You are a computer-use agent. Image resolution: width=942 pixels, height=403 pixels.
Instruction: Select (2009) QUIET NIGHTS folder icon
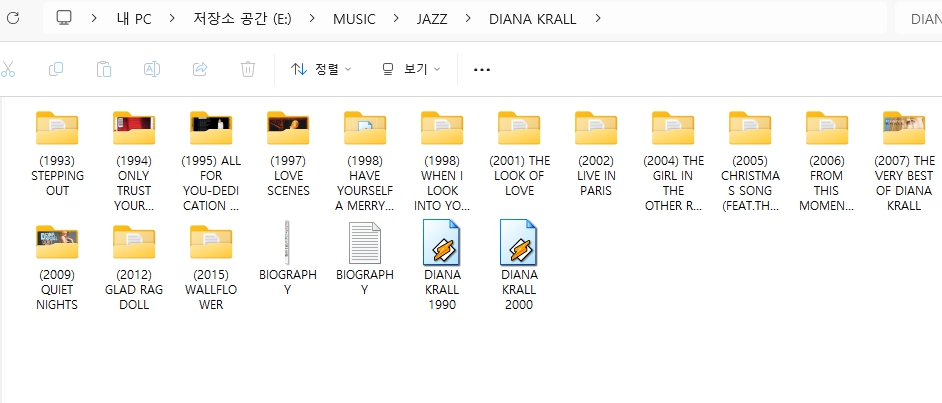(57, 242)
